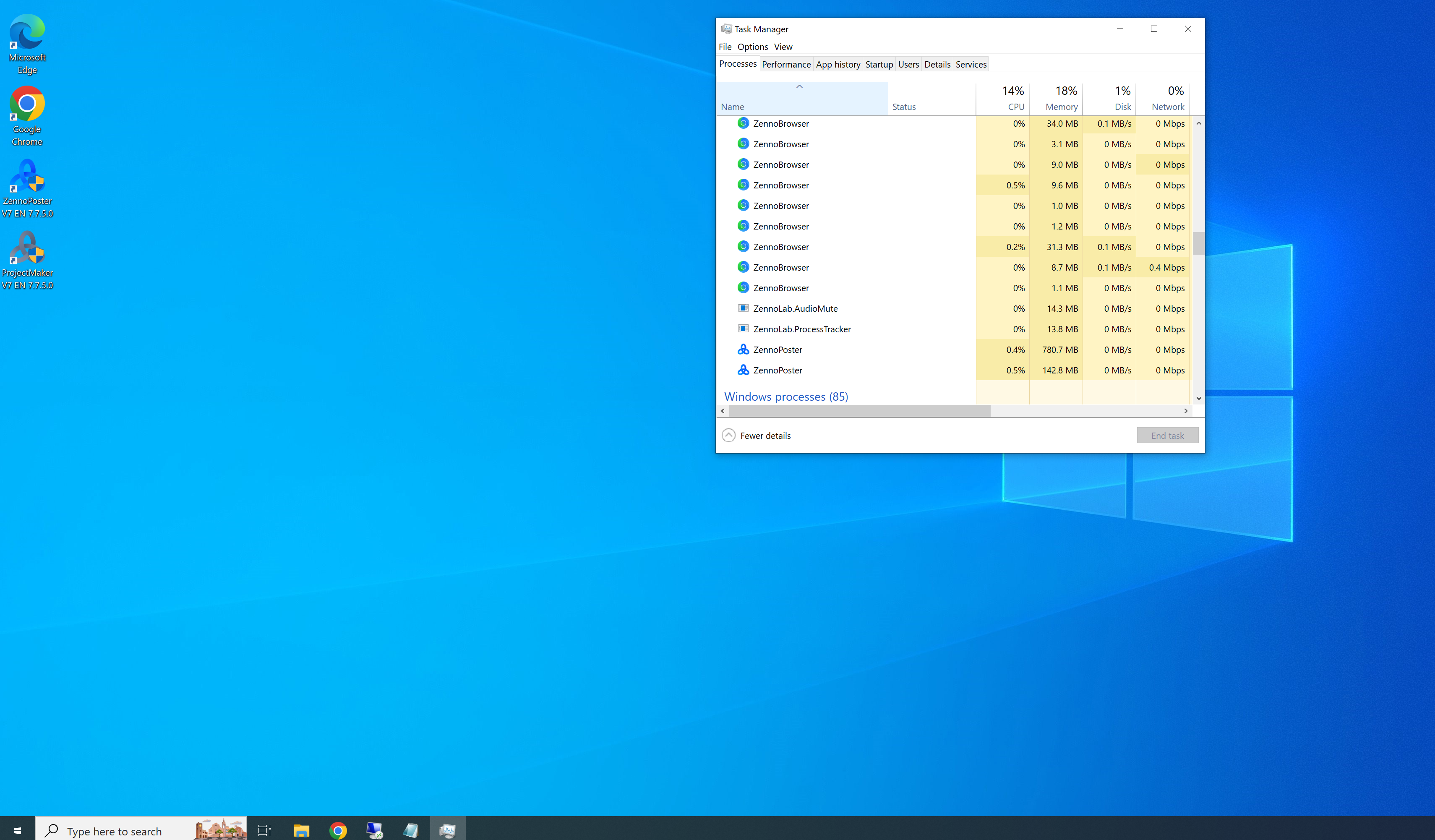Click the ZennoPoster icon in the 142.8 MB row

[x=743, y=370]
